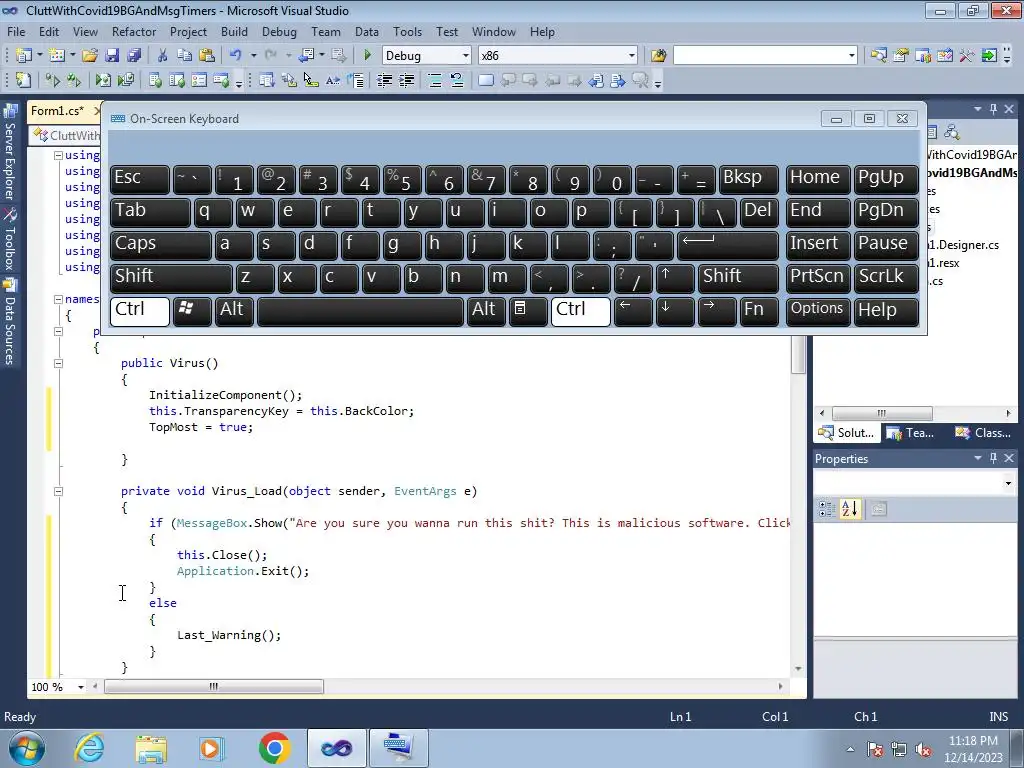Toggle left Shift key on On-Screen Keyboard
Screen dimensions: 1024x768
(171, 277)
